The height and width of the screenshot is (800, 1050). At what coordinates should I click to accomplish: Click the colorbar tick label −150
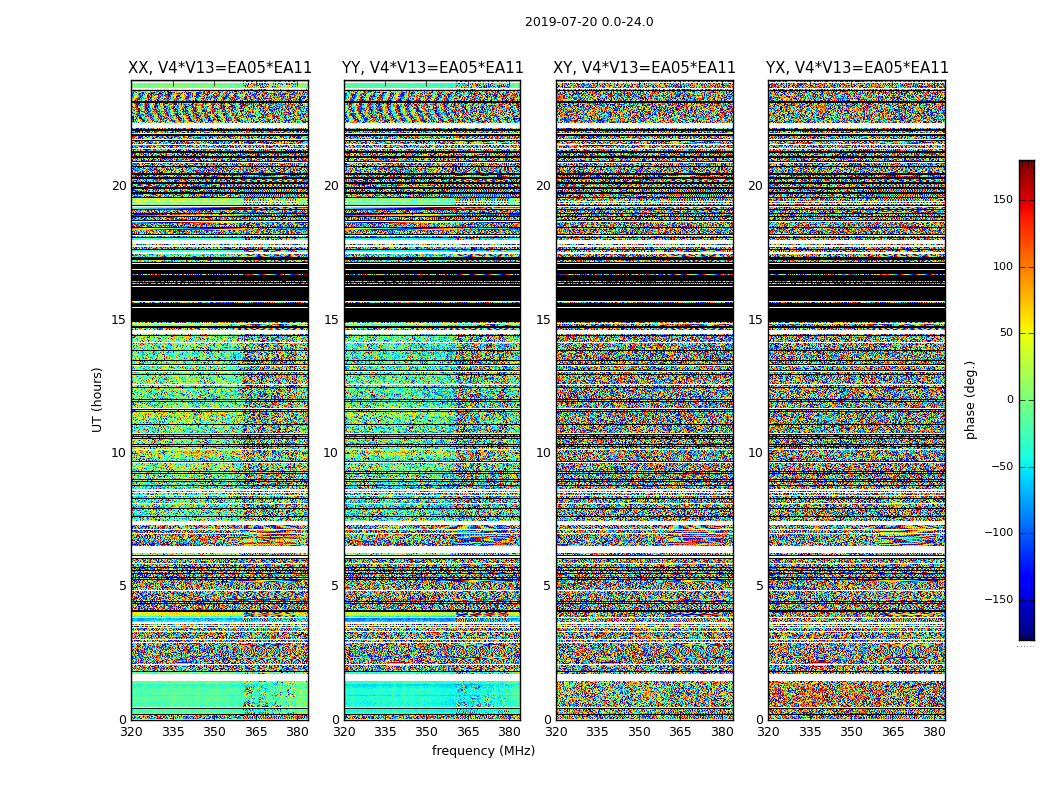click(x=999, y=599)
